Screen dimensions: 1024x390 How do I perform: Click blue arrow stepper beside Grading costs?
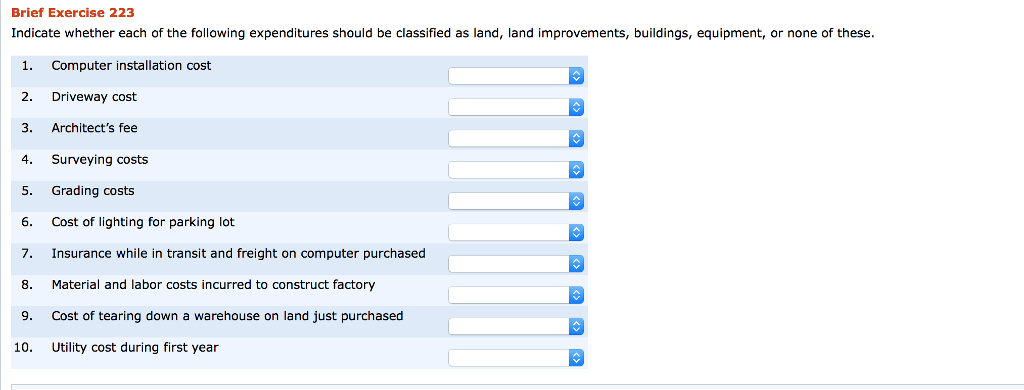tap(575, 201)
